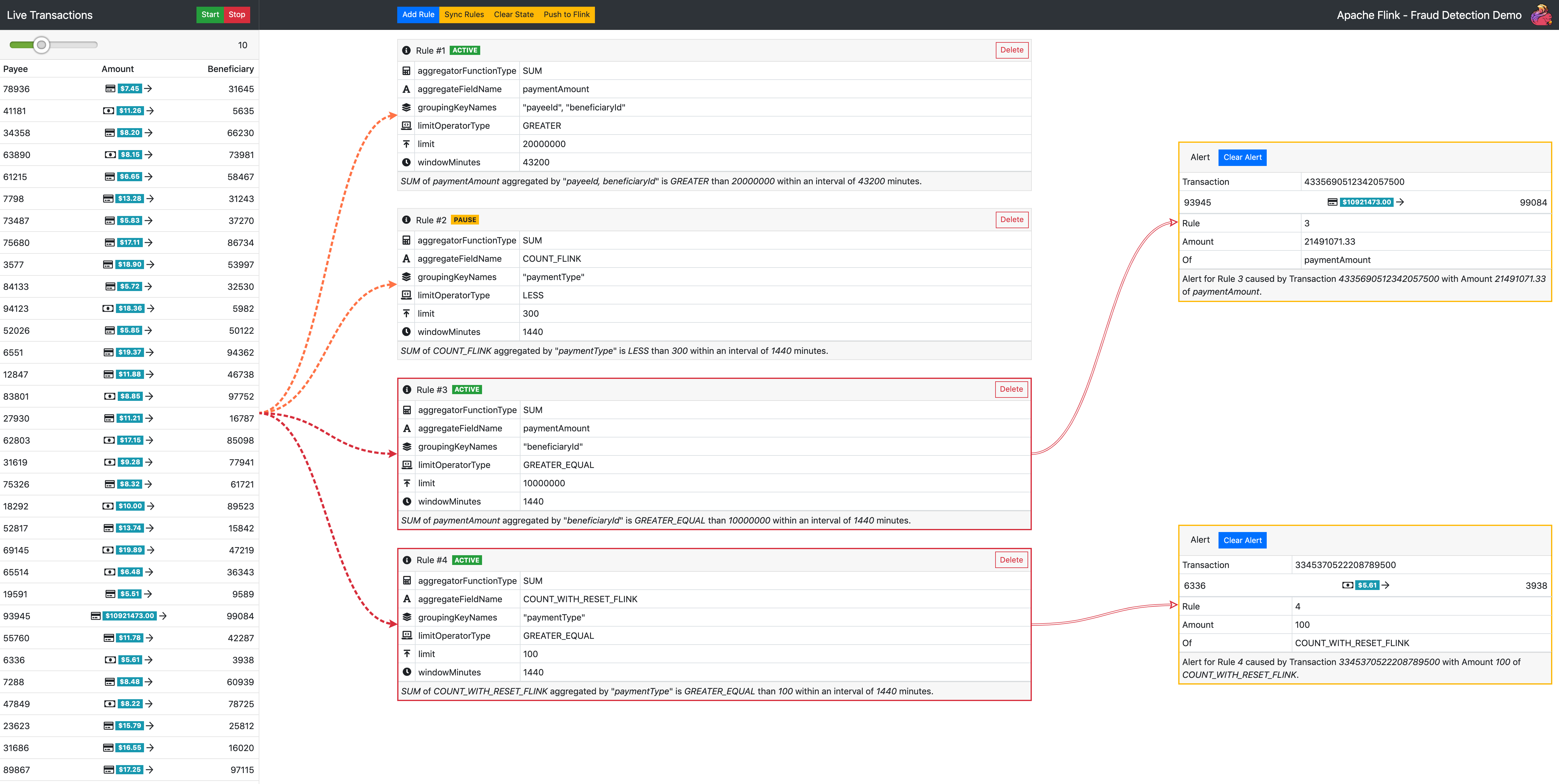Click the ACTIVE badge on Rule #4
The height and width of the screenshot is (784, 1559).
466,560
